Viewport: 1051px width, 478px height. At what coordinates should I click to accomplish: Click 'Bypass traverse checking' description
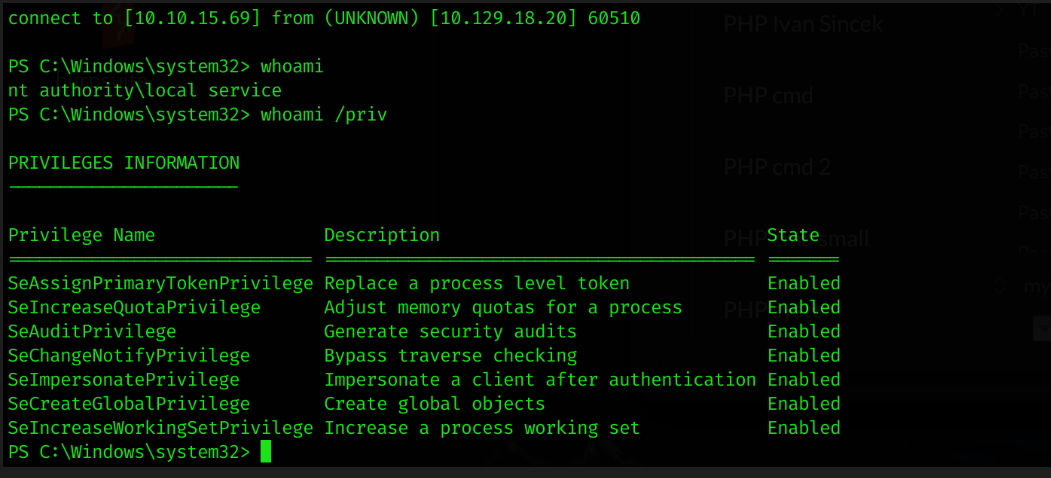click(x=450, y=356)
